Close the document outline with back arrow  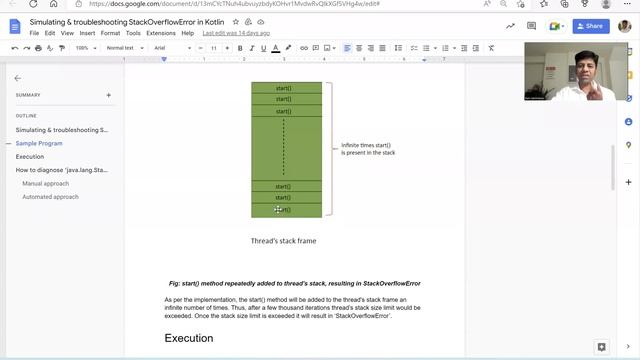pyautogui.click(x=18, y=78)
